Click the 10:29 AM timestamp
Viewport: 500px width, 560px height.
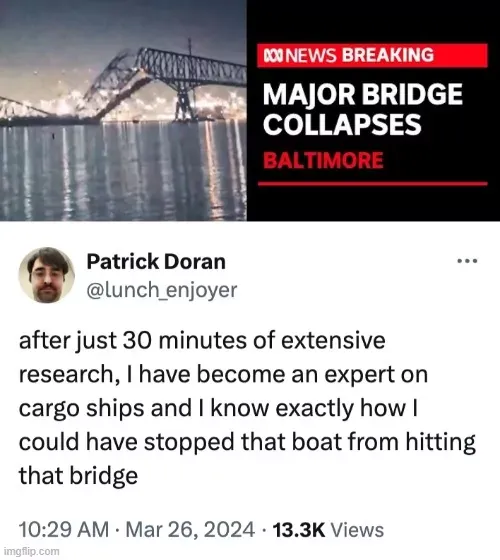(x=64, y=529)
